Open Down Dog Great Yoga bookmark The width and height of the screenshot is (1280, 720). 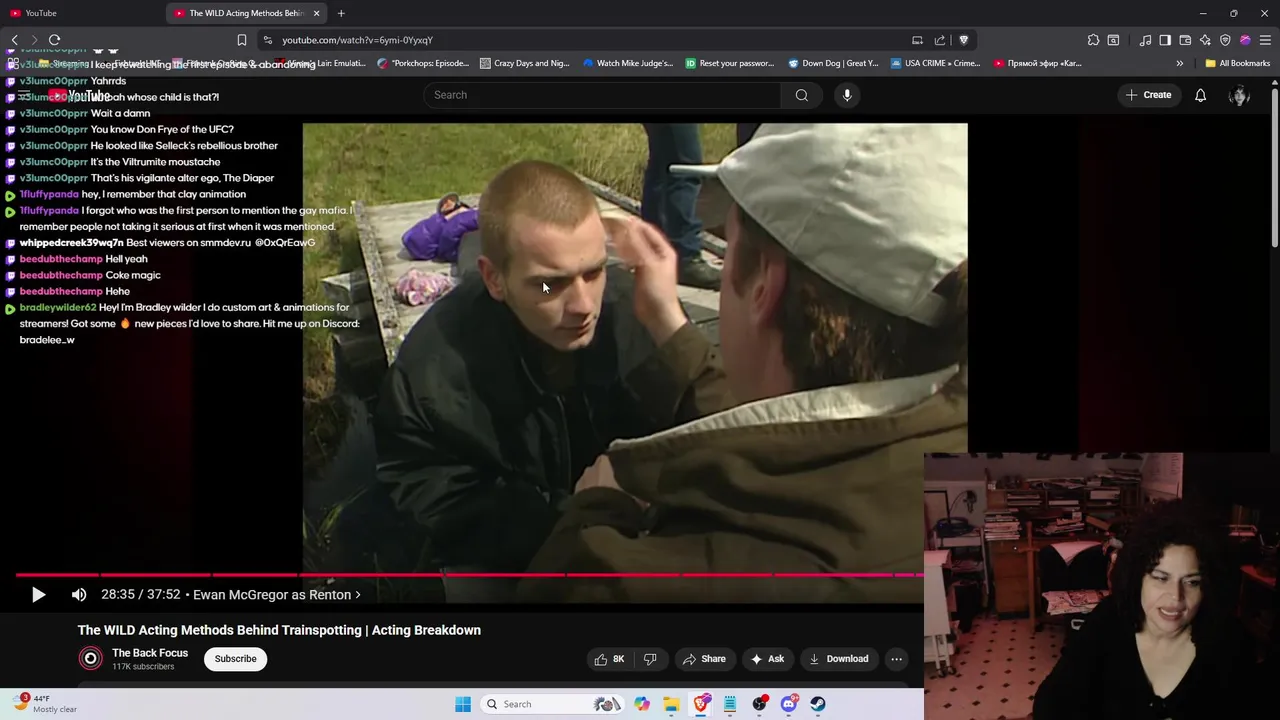click(x=832, y=63)
